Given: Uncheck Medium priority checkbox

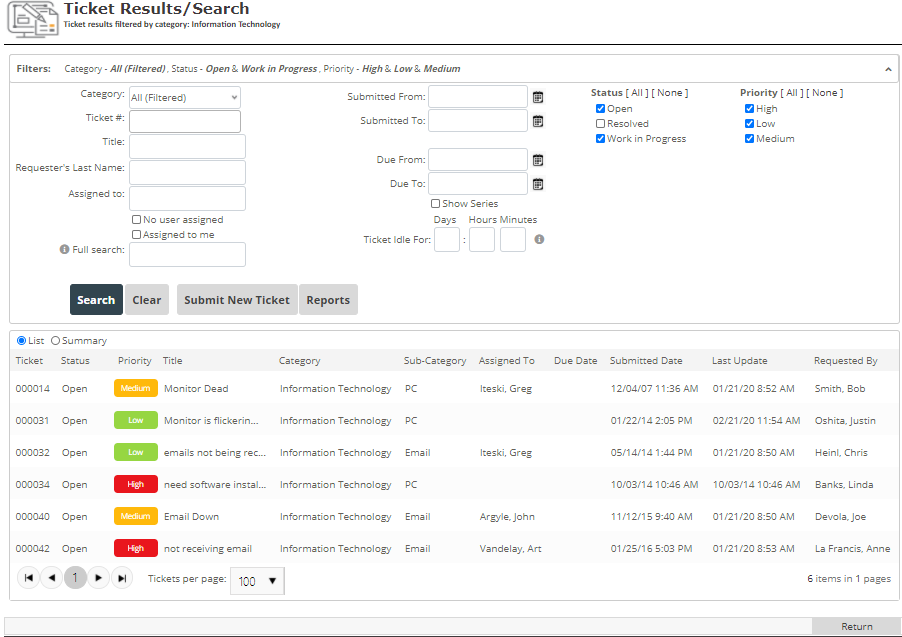Looking at the screenshot, I should pyautogui.click(x=750, y=139).
